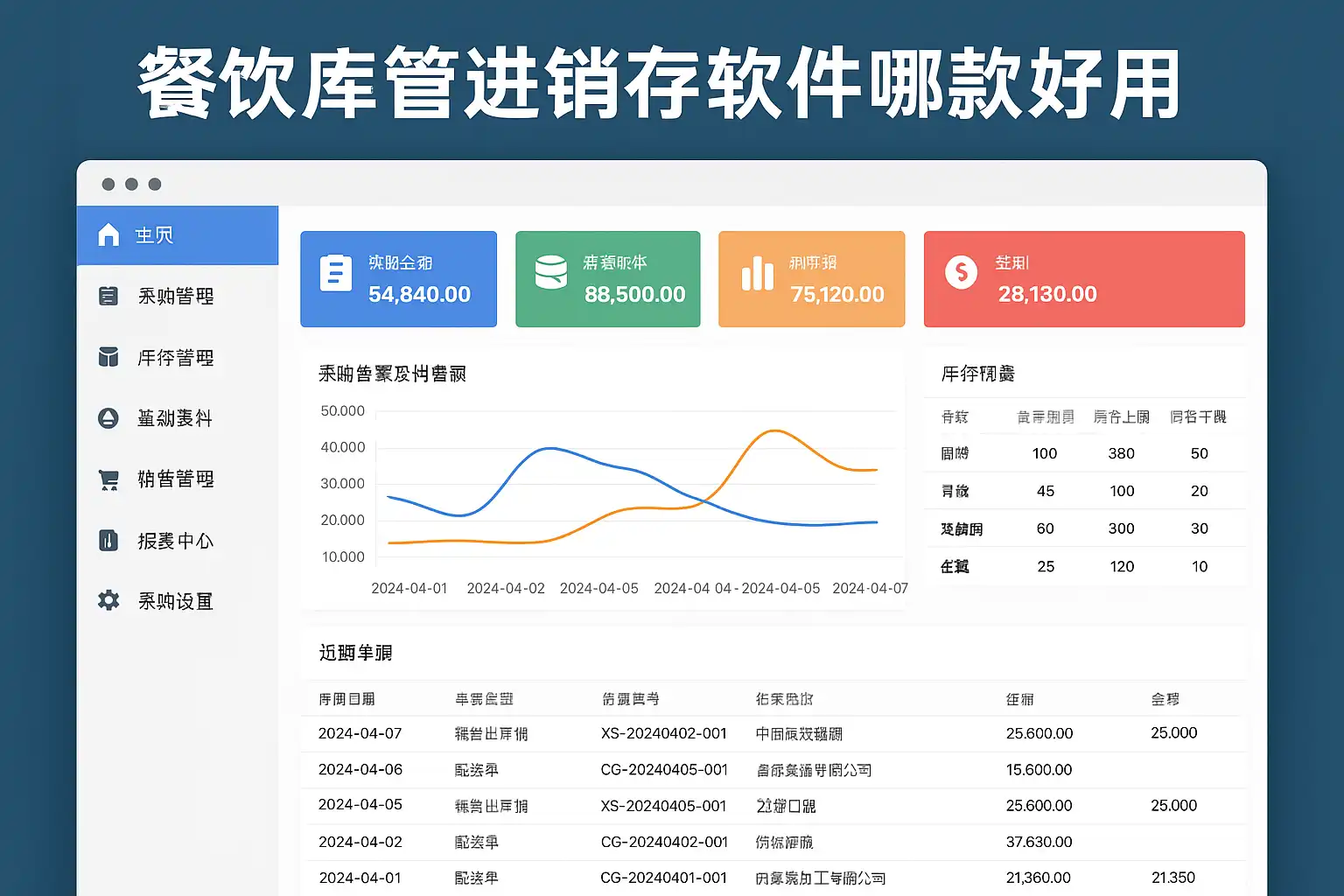Viewport: 1344px width, 896px height.
Task: Click the home icon in the sidebar
Action: pyautogui.click(x=108, y=234)
